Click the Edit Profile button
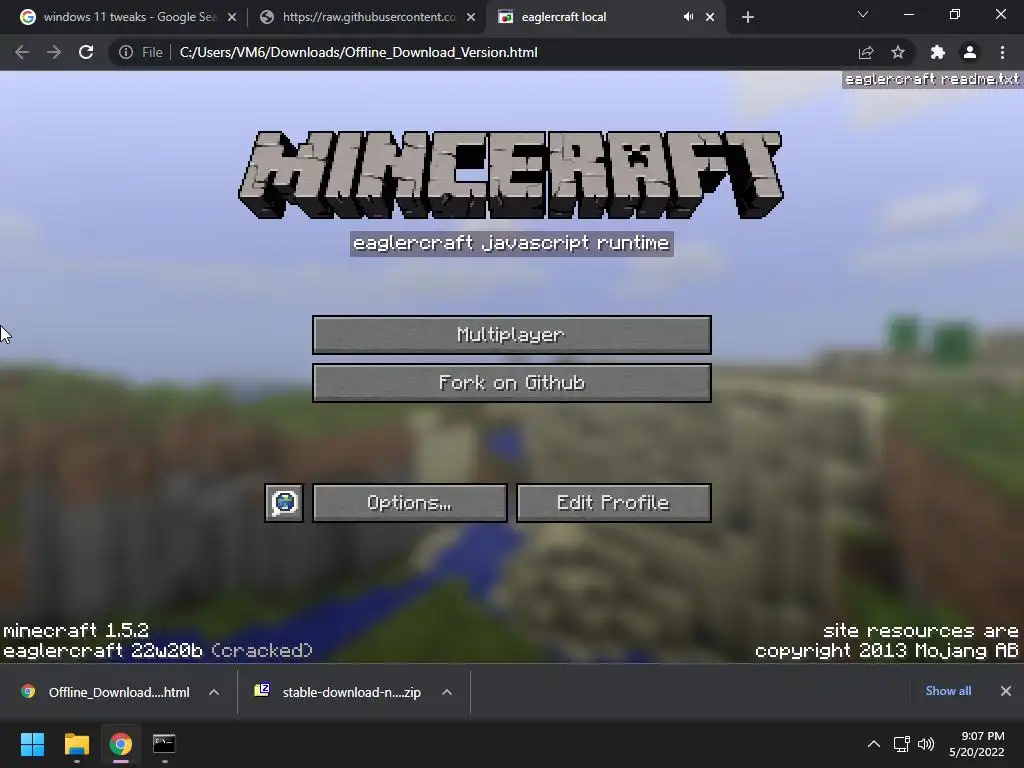Image resolution: width=1024 pixels, height=768 pixels. point(613,503)
